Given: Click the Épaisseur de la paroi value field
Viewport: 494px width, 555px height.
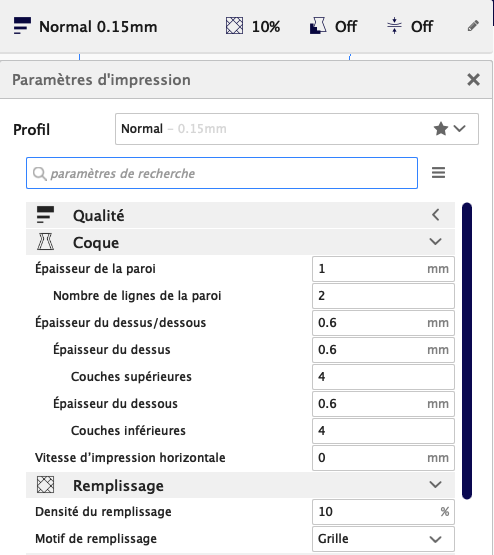Looking at the screenshot, I should pyautogui.click(x=383, y=269).
